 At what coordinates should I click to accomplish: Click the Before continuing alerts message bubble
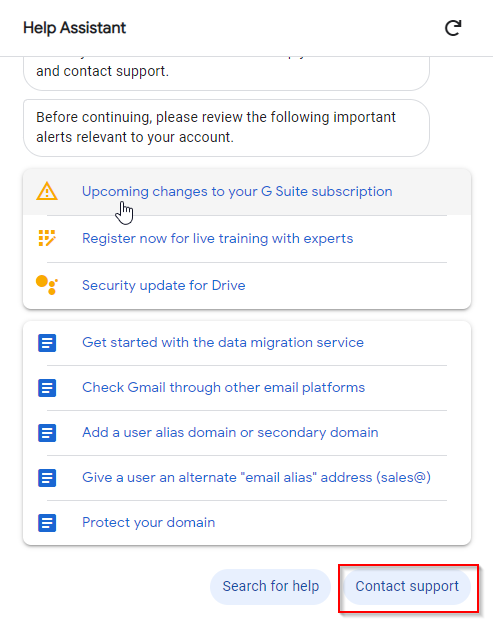(x=226, y=128)
